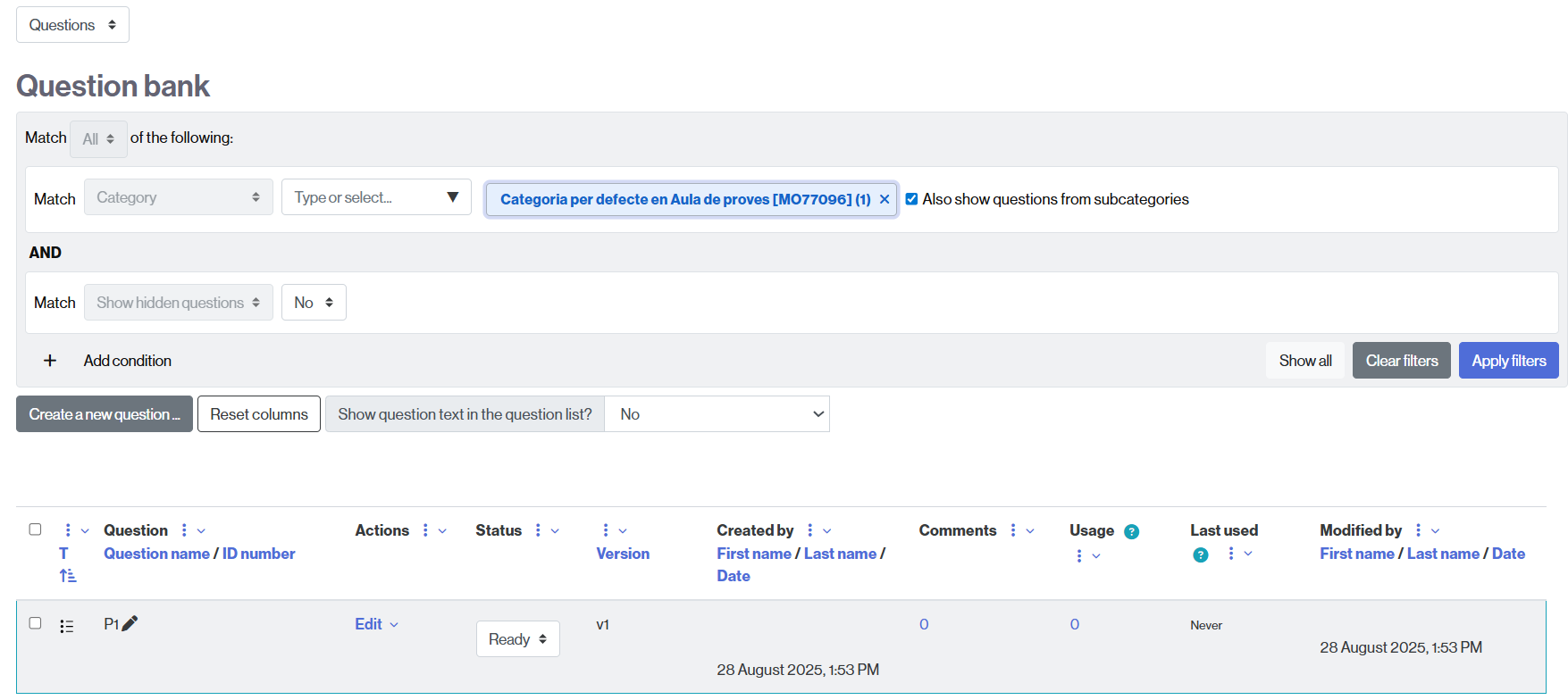Click the Reset columns button
Viewport: 1568px width, 700px height.
(x=259, y=414)
